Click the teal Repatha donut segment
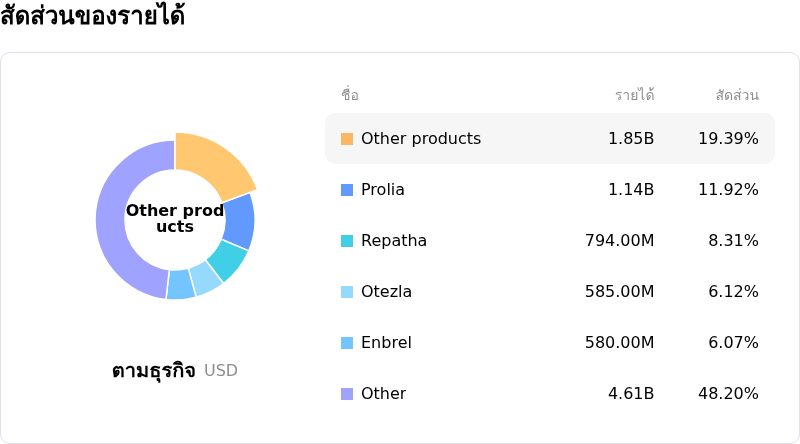Viewport: 800px width, 444px height. click(227, 260)
